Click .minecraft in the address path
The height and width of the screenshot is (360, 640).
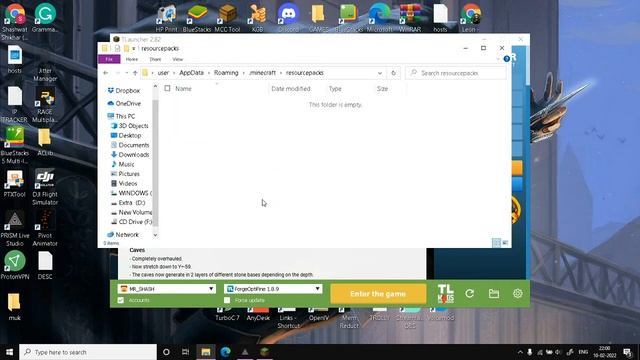click(x=262, y=73)
